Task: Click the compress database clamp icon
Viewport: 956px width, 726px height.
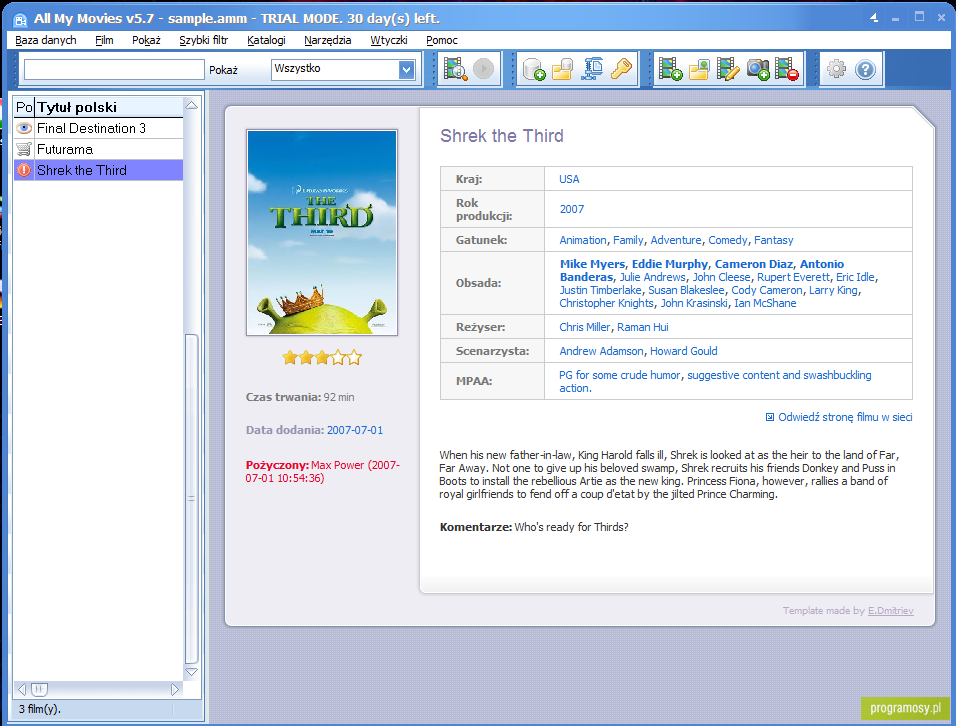Action: (592, 69)
